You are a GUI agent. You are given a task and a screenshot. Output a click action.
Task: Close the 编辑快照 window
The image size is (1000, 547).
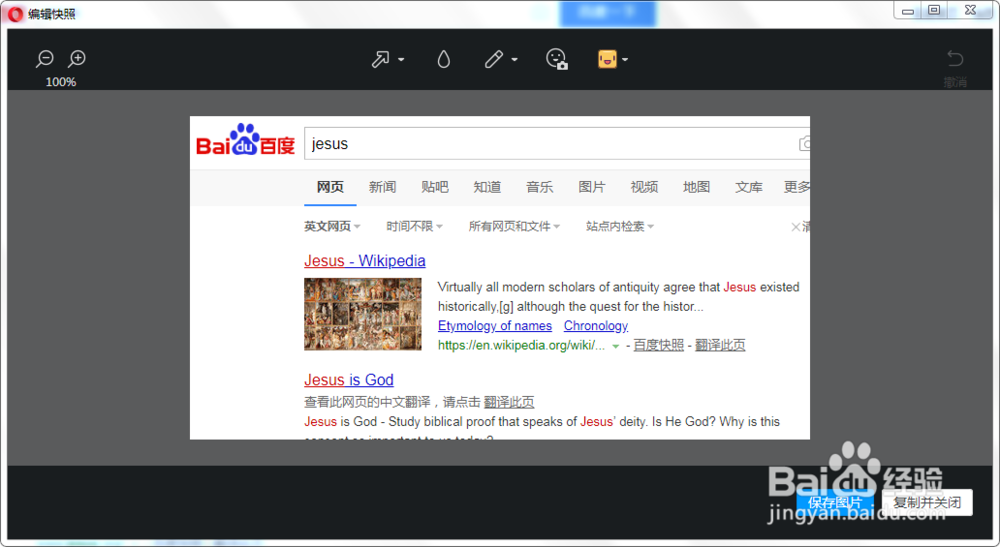click(971, 10)
